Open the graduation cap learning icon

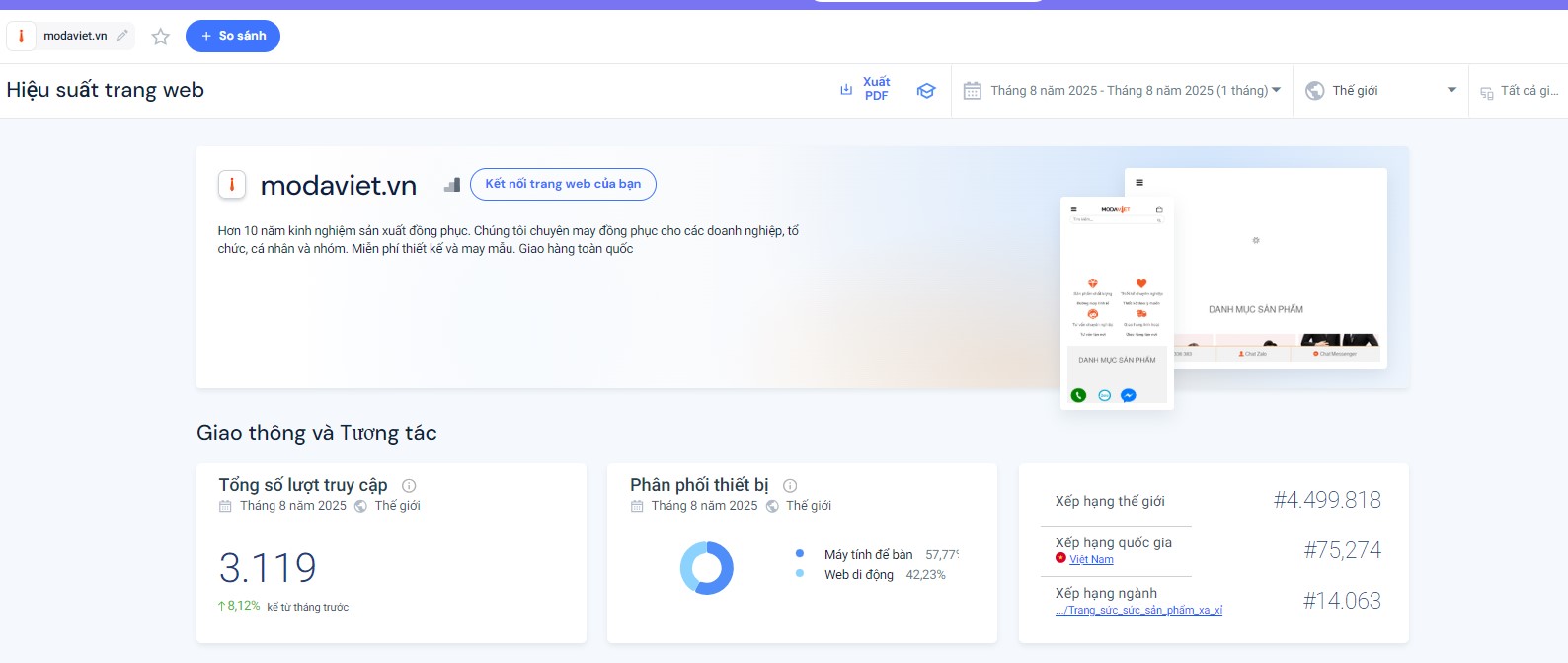point(926,90)
